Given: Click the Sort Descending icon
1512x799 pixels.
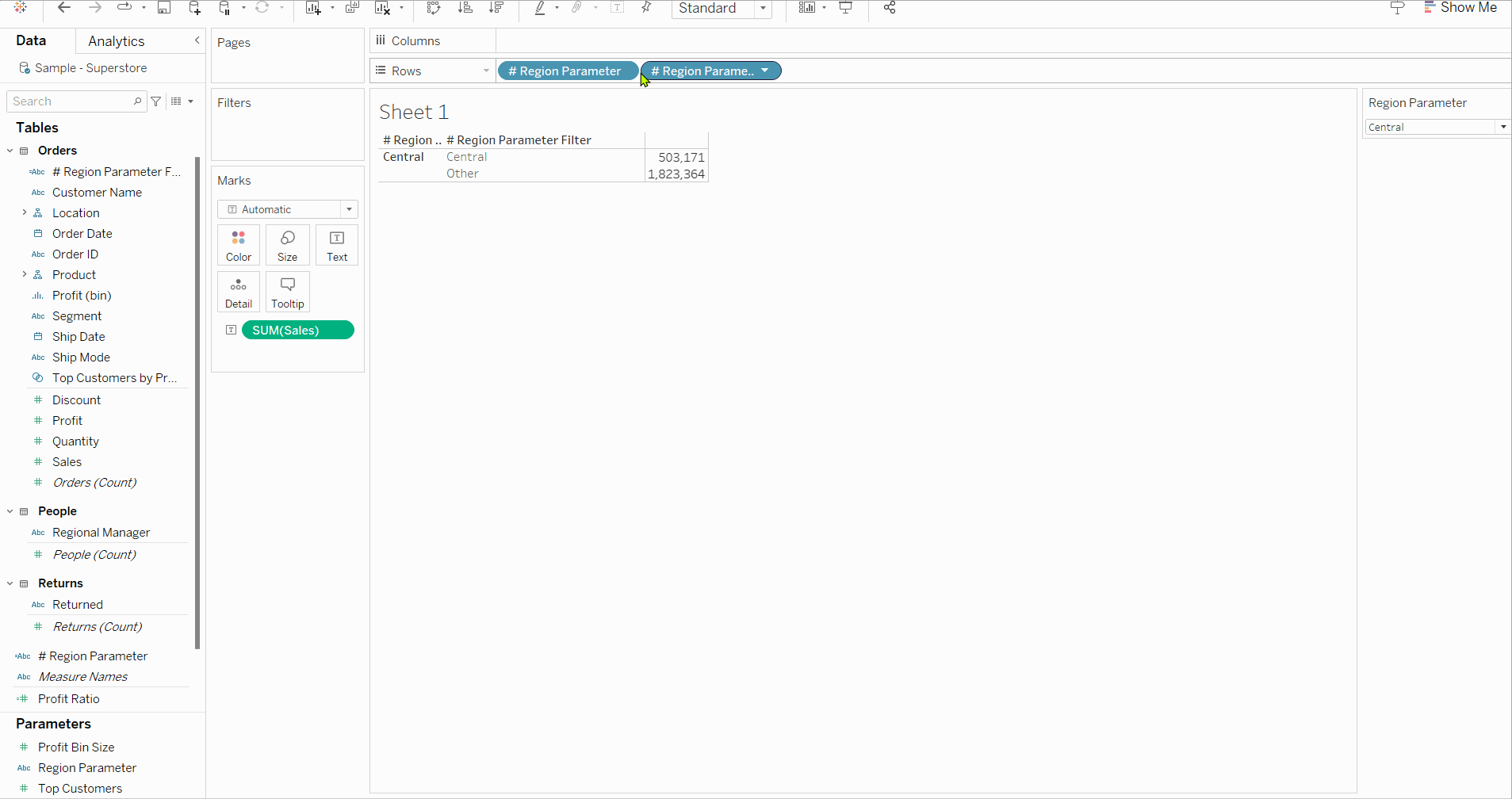Looking at the screenshot, I should (497, 8).
